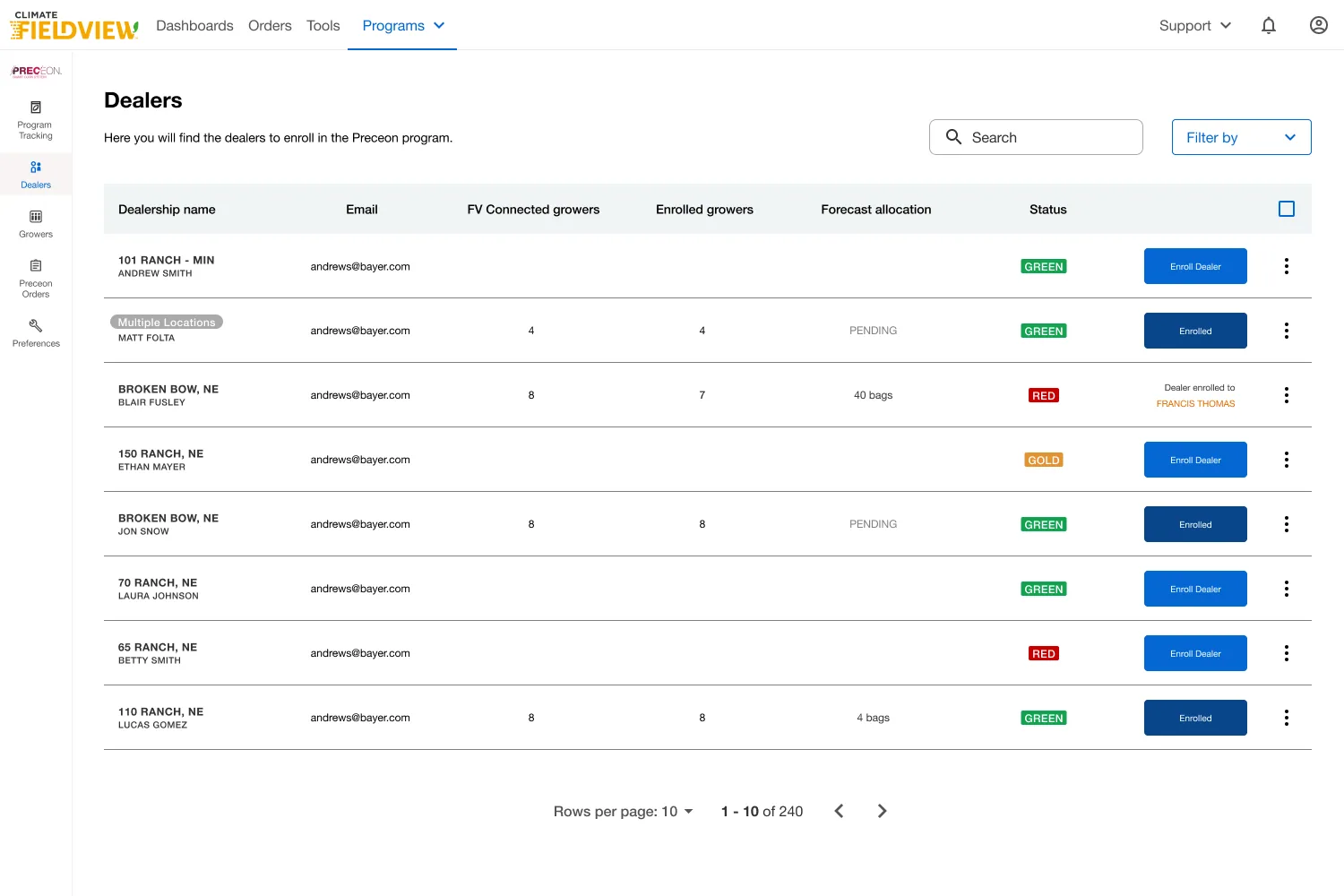Viewport: 1344px width, 896px height.
Task: Click '1 - 10 of 240' page indicator
Action: point(762,811)
